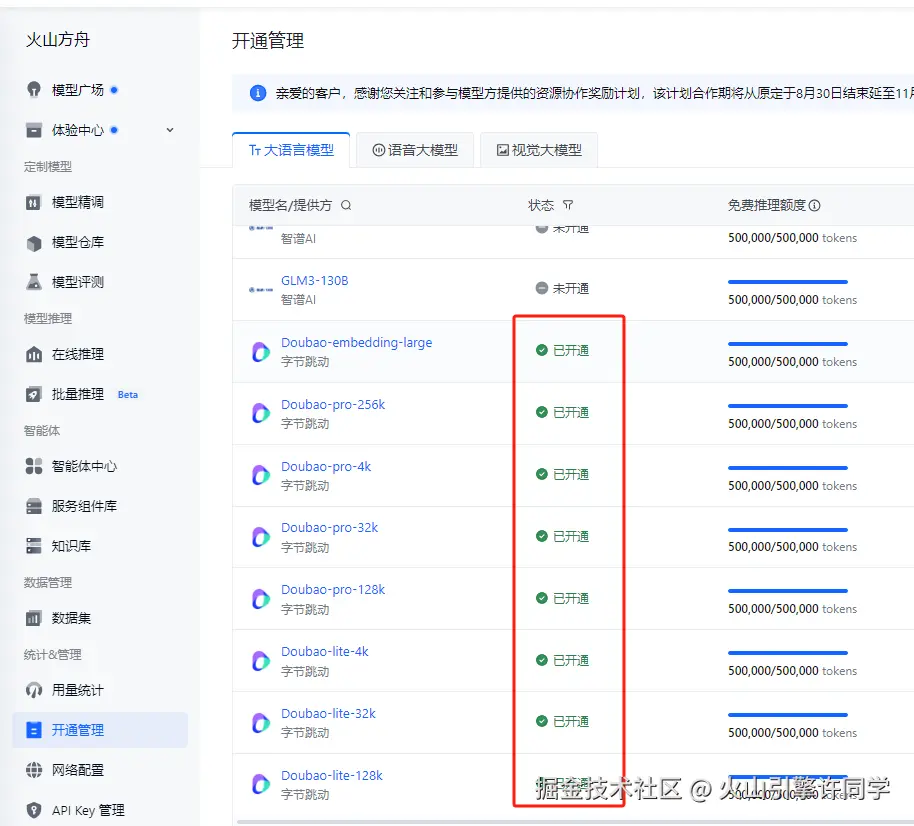
Task: Click token quota text of Doubao-pro-128k
Action: [x=792, y=609]
